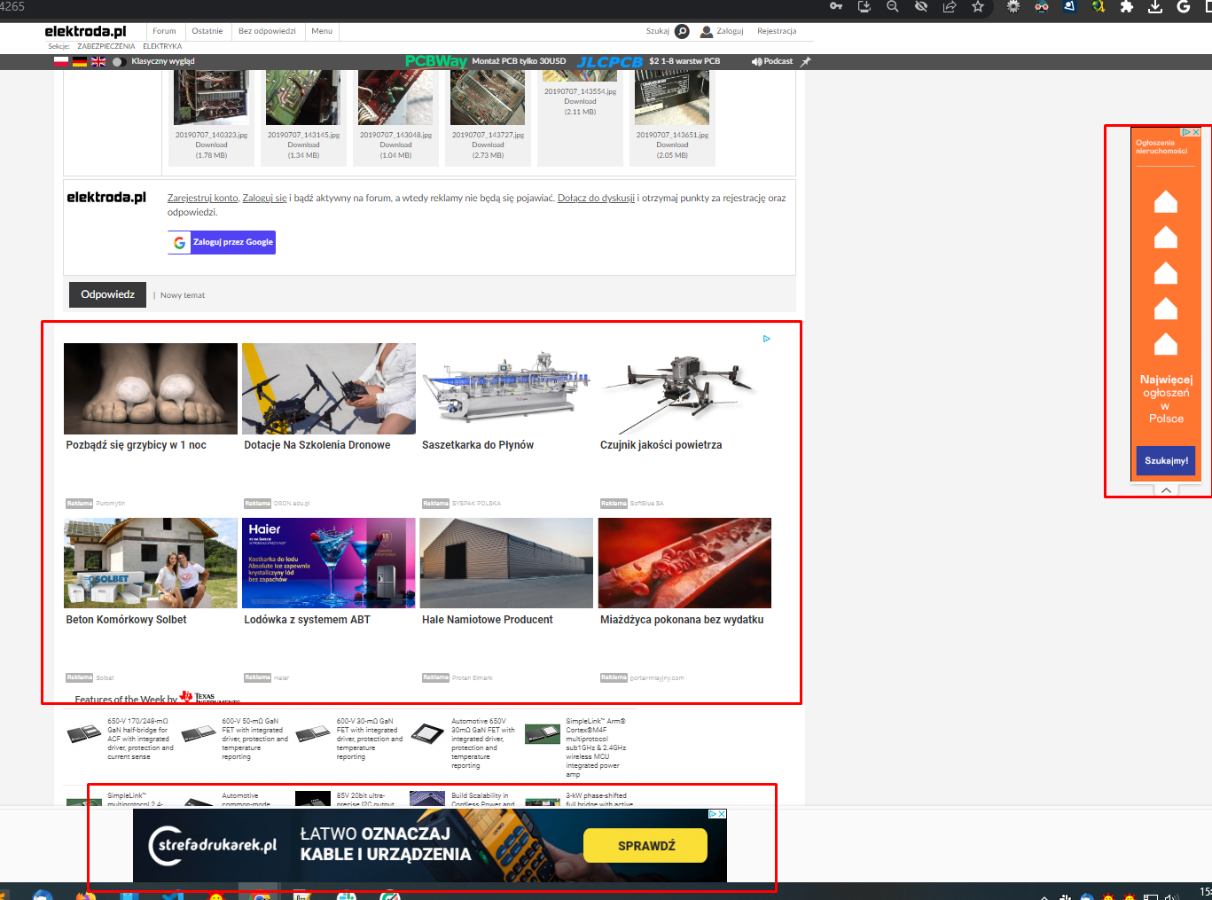Open thumbnail of 20190707_143048.jpg
The height and width of the screenshot is (900, 1212).
(396, 97)
